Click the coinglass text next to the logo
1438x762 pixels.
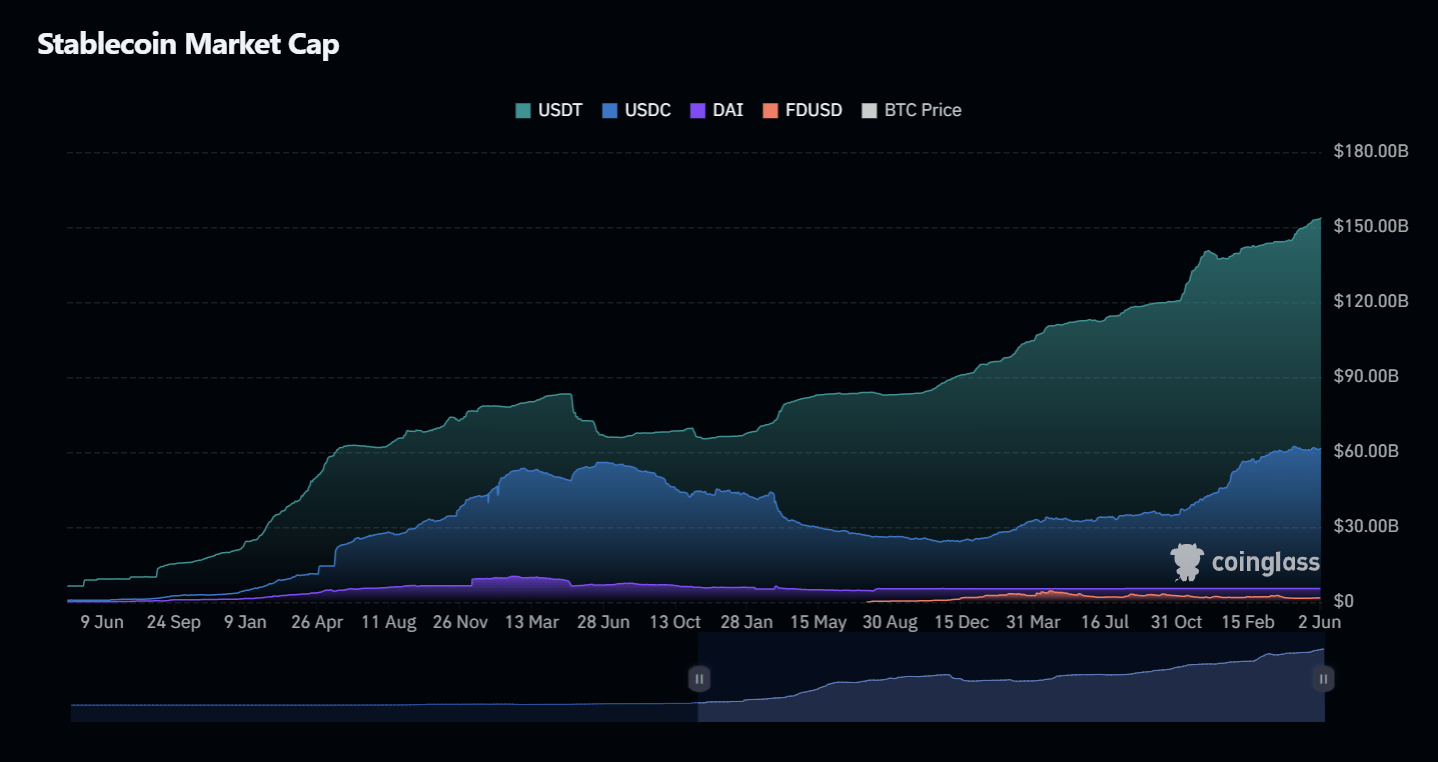point(1265,562)
